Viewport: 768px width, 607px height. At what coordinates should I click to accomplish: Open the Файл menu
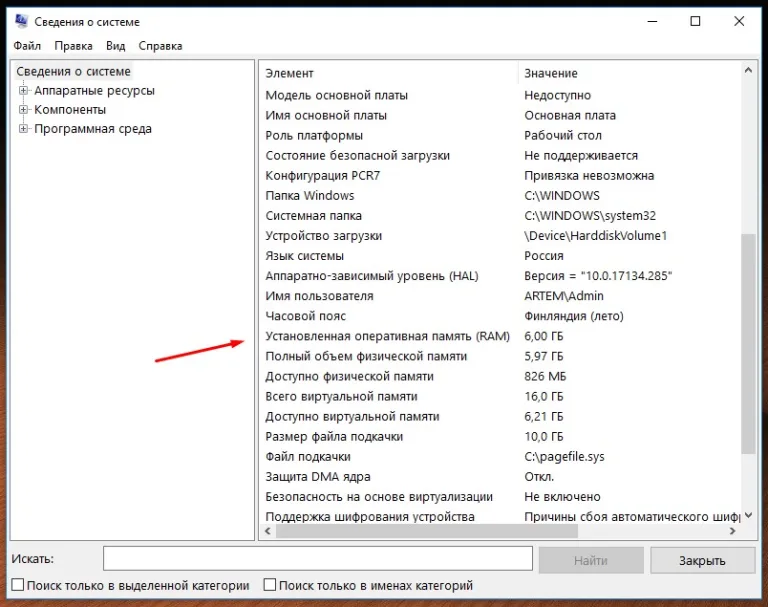27,46
